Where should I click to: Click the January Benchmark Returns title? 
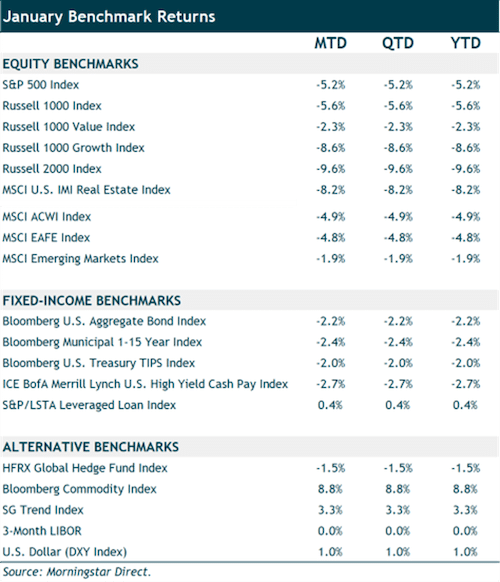[109, 17]
